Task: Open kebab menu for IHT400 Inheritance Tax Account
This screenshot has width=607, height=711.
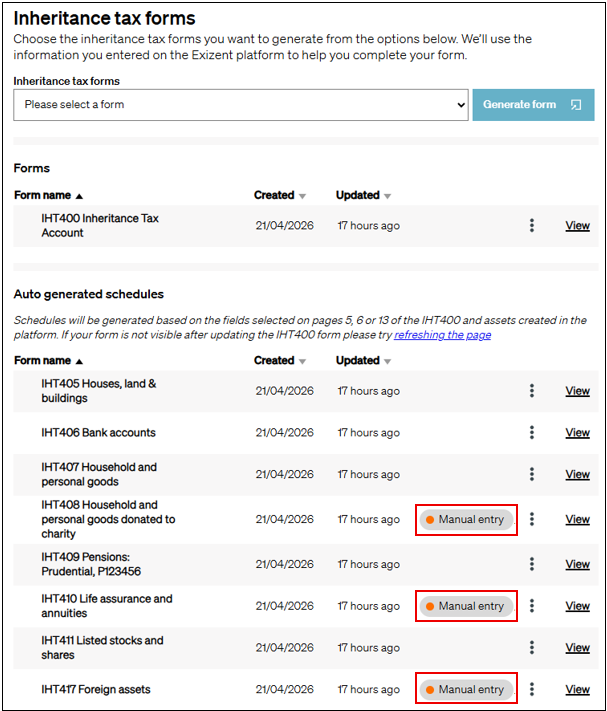Action: point(532,226)
